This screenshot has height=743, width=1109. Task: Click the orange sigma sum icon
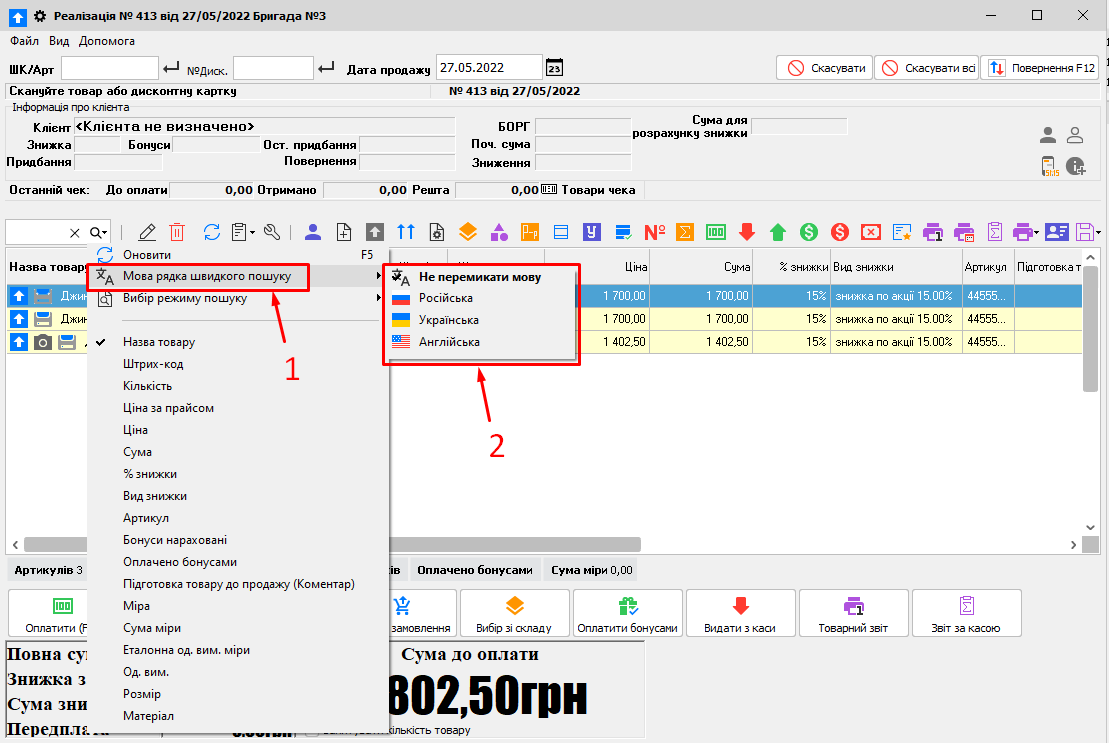pos(685,232)
